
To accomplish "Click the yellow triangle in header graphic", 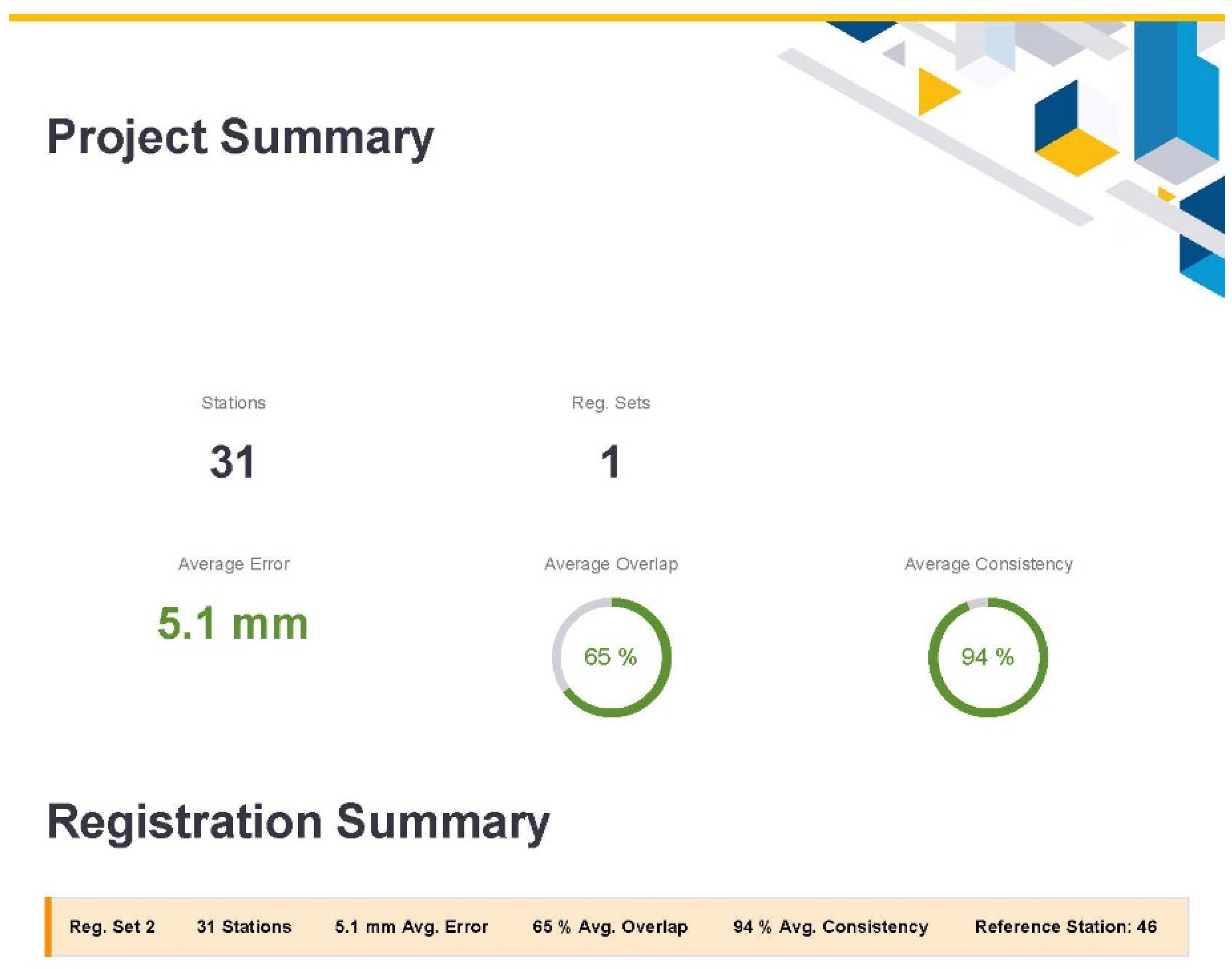I will (934, 92).
